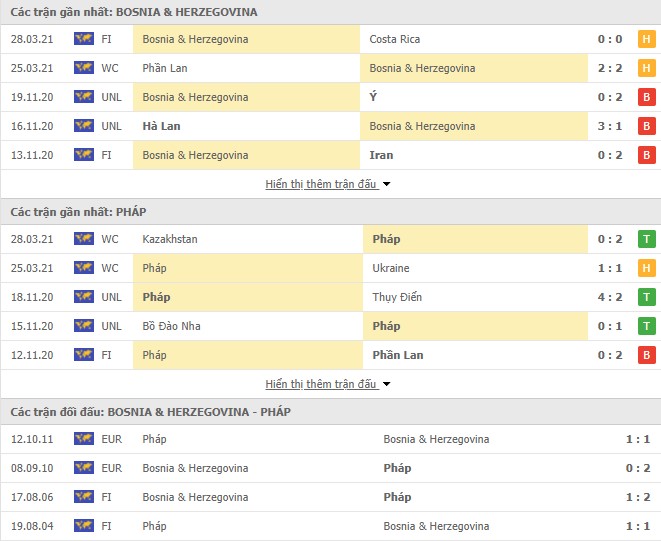Click the 1 : 1 score of Ukraine match
The width and height of the screenshot is (661, 541).
pyautogui.click(x=610, y=268)
